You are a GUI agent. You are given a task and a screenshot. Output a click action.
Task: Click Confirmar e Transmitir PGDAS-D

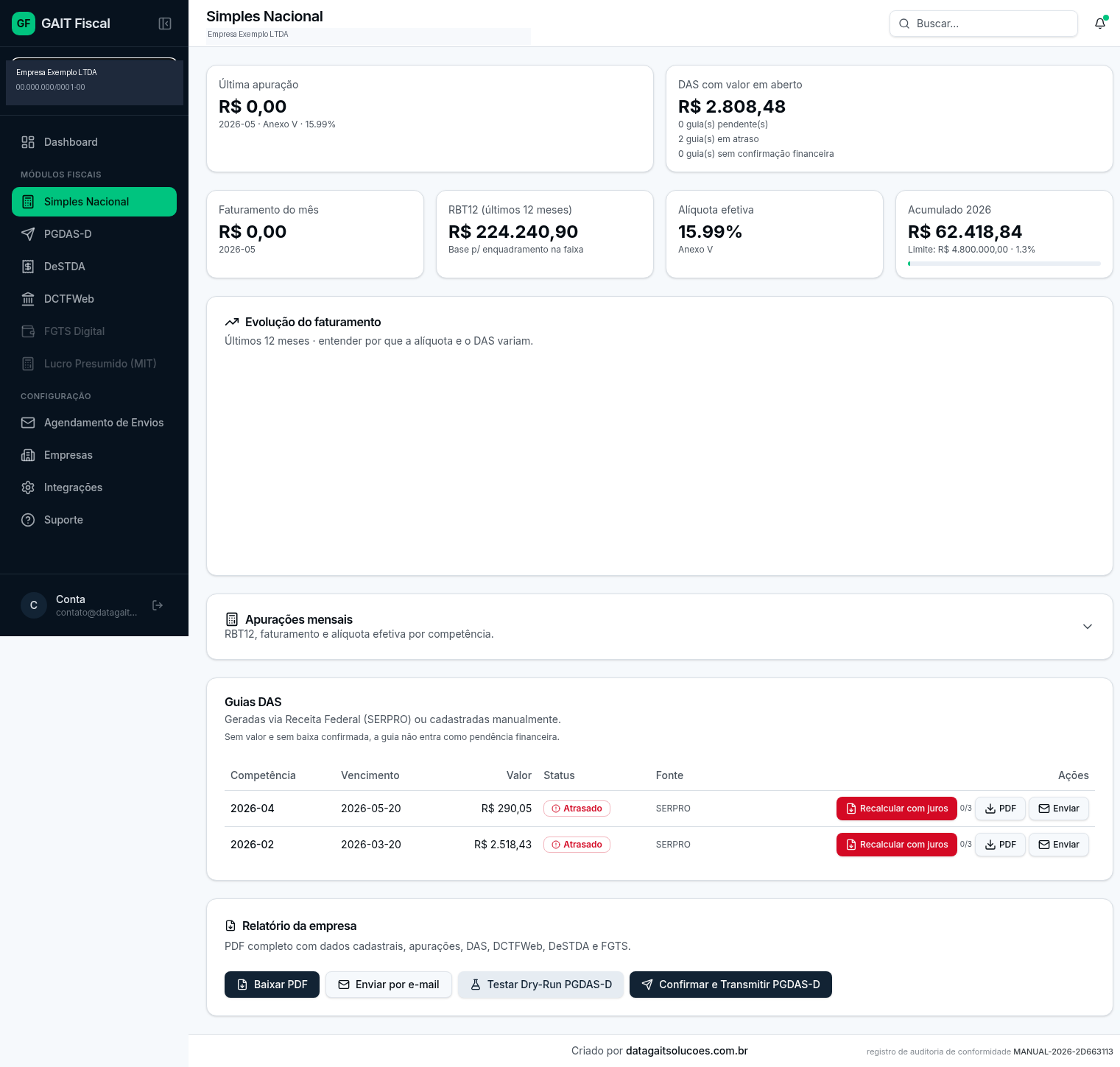point(730,985)
